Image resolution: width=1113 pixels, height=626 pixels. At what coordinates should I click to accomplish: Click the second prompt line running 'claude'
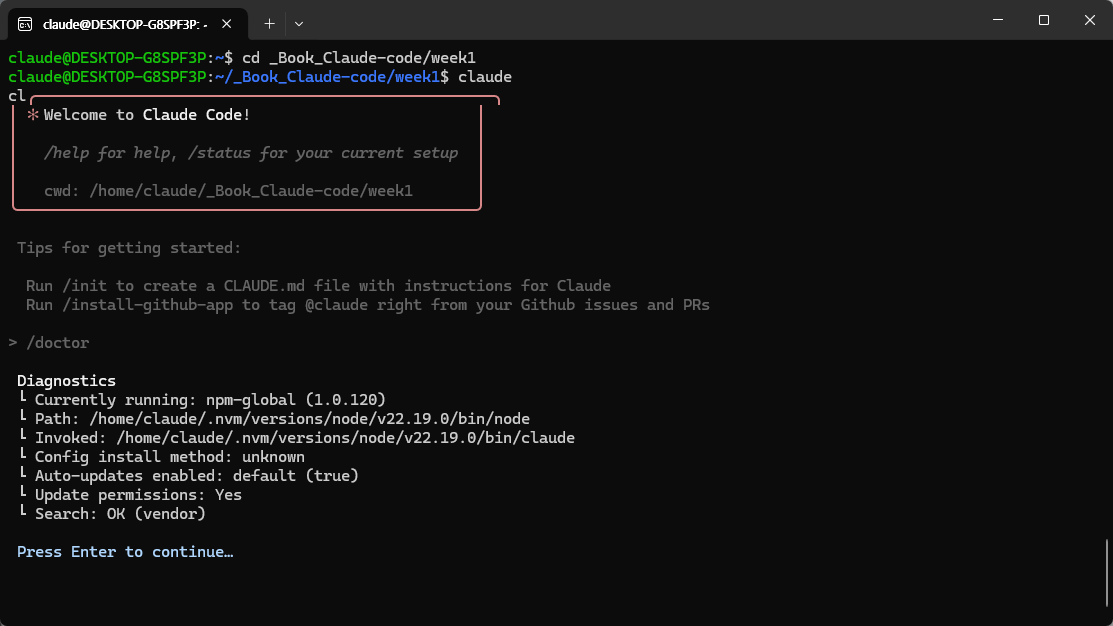pos(260,77)
